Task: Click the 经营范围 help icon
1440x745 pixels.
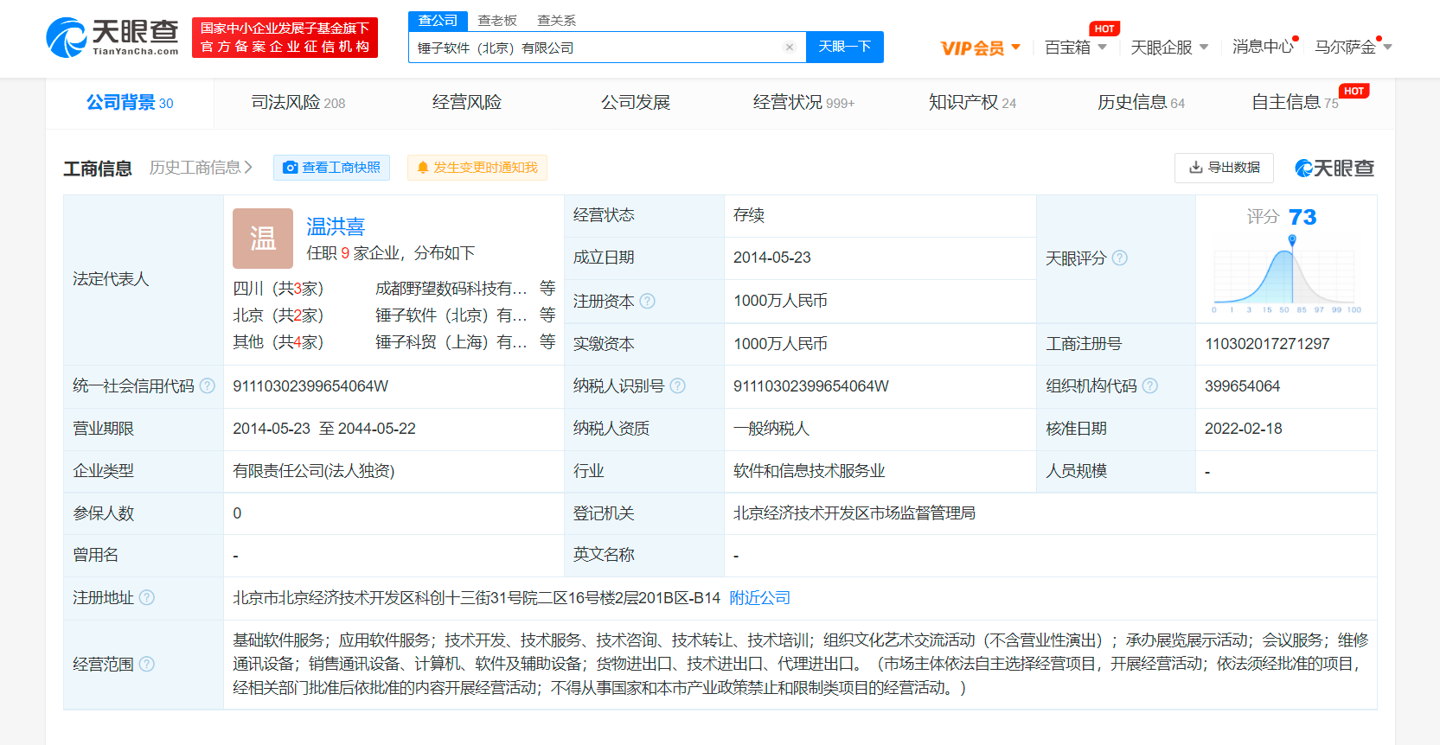Action: tap(146, 664)
